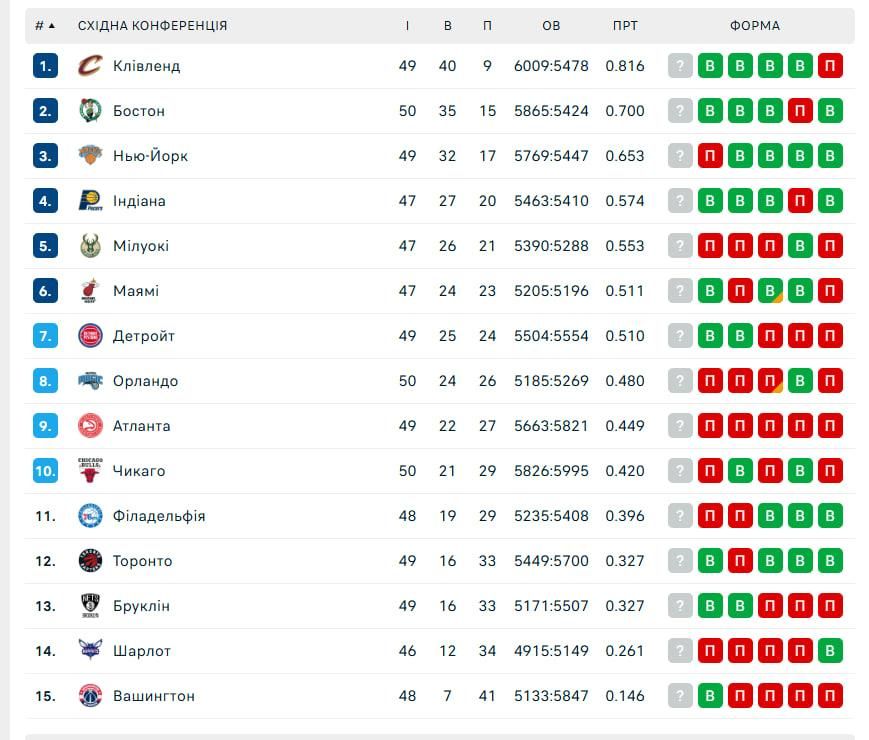Image resolution: width=869 pixels, height=740 pixels.
Task: Open the Філадельфія team link
Action: click(159, 516)
